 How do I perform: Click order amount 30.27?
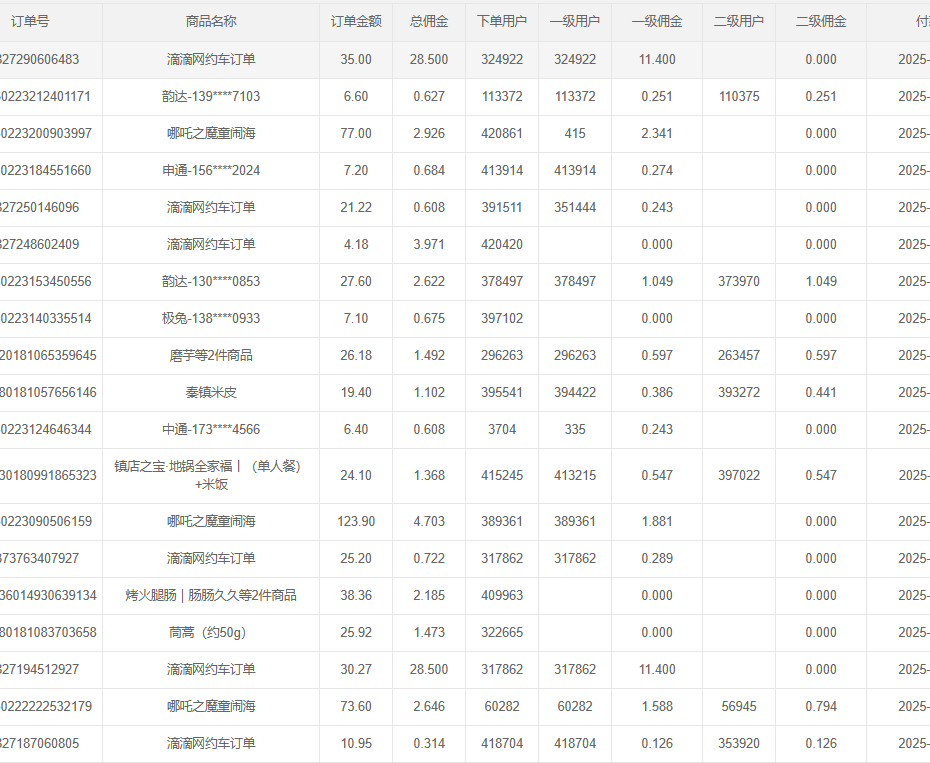356,669
